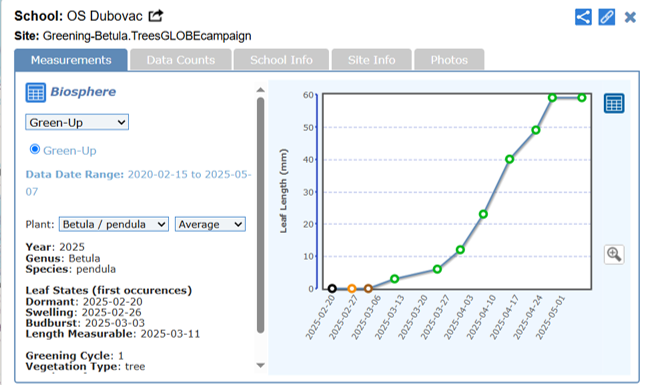Open the data table icon beside chart
646x385 pixels.
coord(614,103)
